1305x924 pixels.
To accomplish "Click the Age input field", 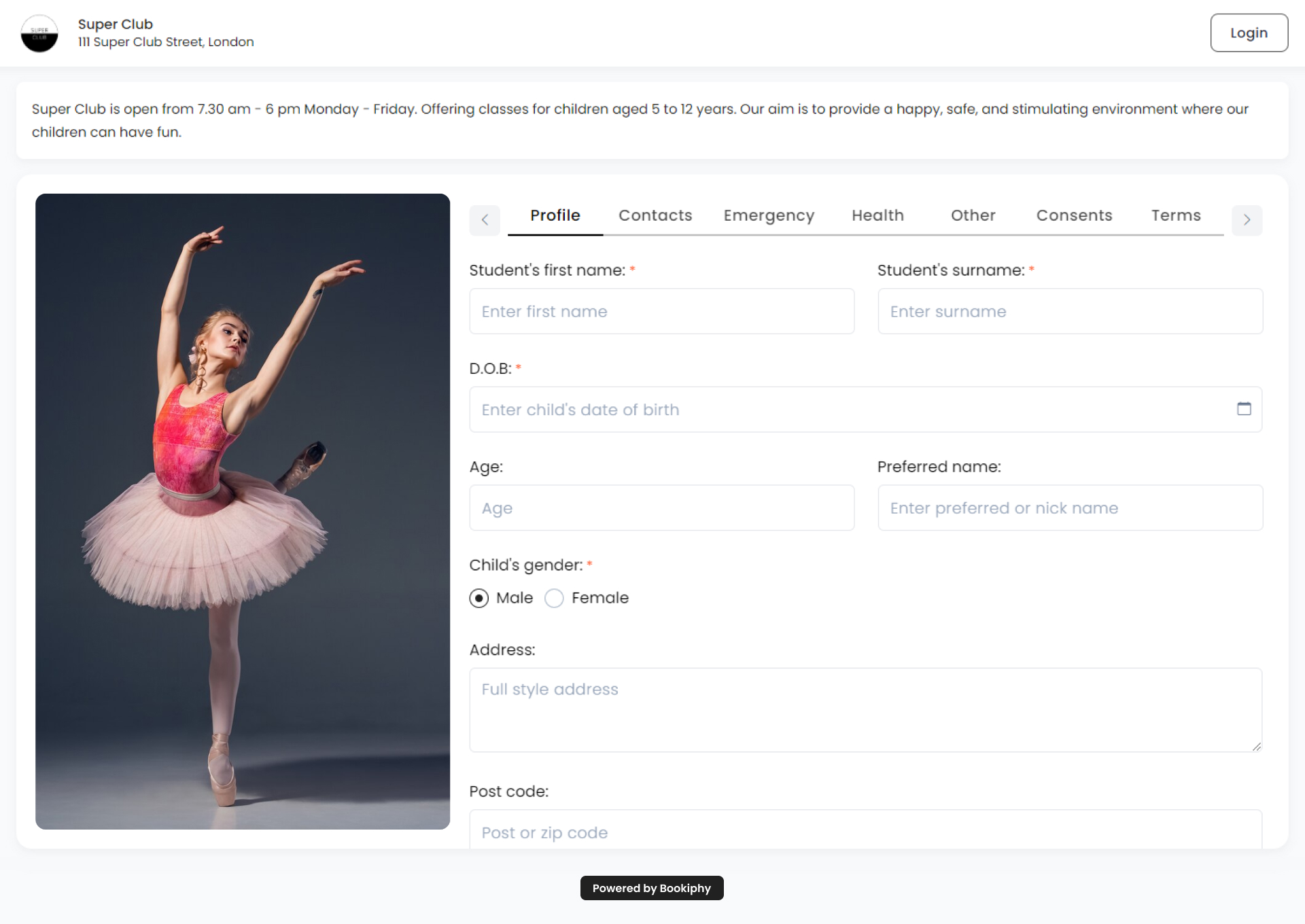I will pyautogui.click(x=661, y=508).
